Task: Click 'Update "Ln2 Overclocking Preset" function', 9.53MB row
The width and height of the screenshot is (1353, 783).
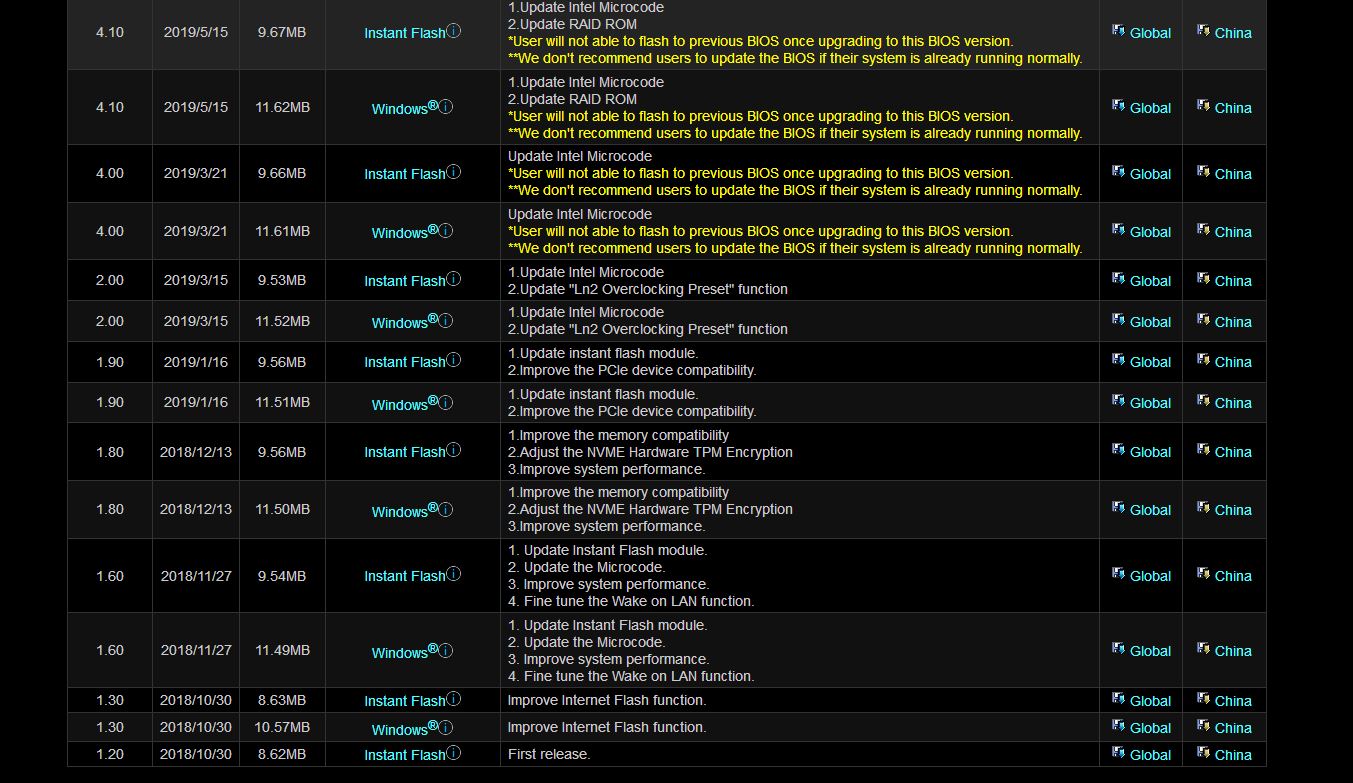Action: click(648, 289)
